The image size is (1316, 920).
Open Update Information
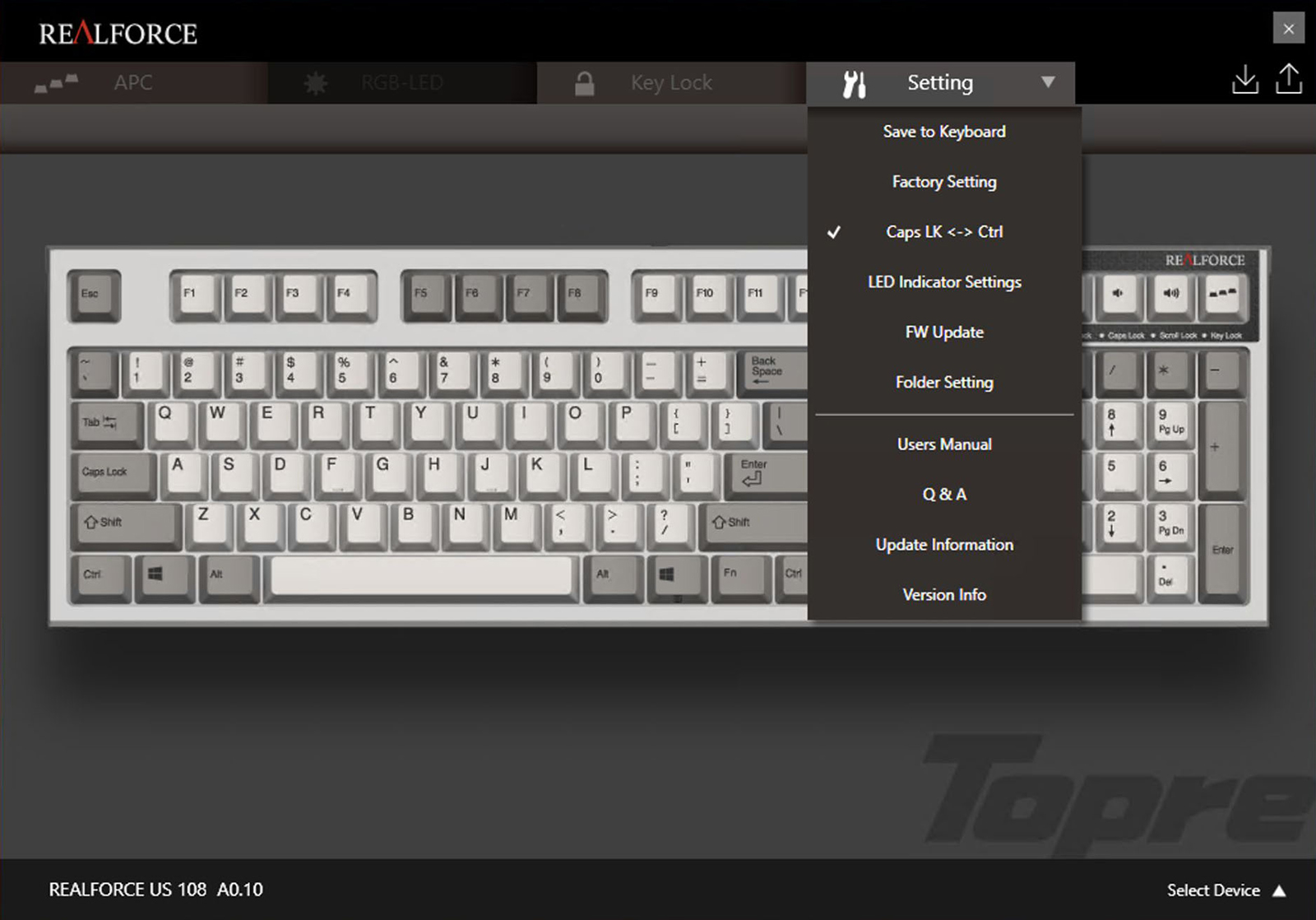pyautogui.click(x=944, y=545)
